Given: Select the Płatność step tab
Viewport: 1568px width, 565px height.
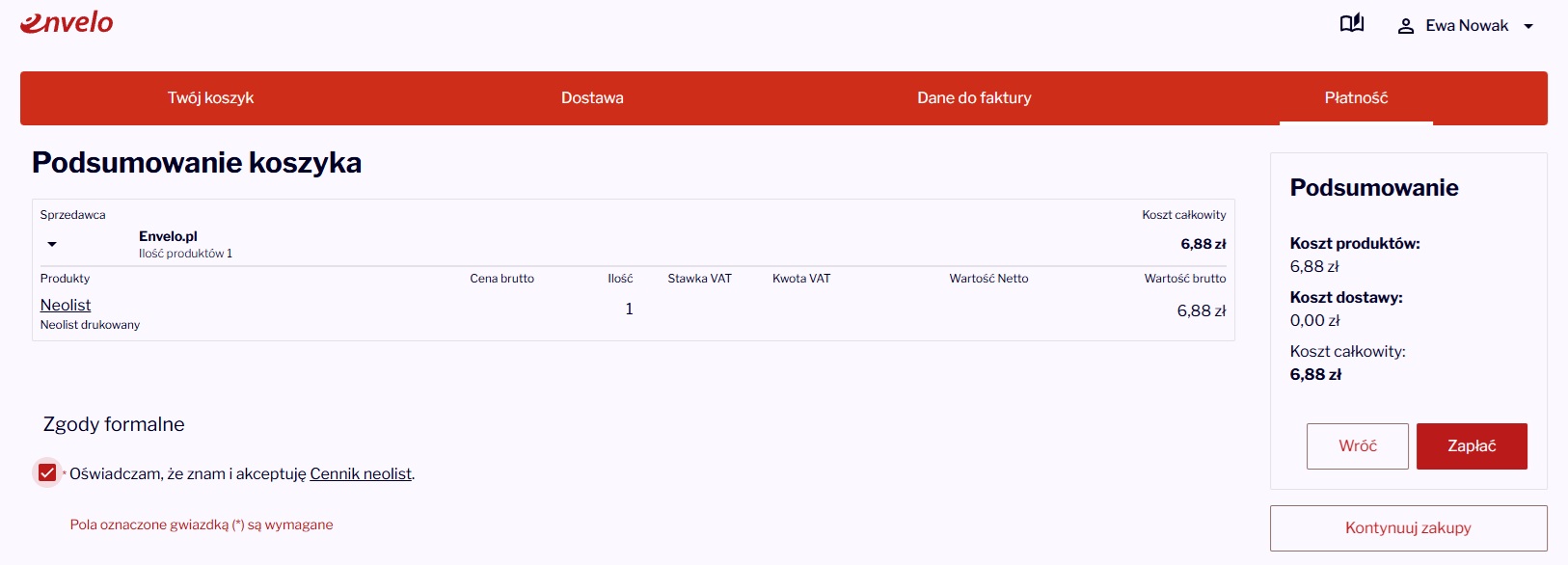Looking at the screenshot, I should [1356, 97].
